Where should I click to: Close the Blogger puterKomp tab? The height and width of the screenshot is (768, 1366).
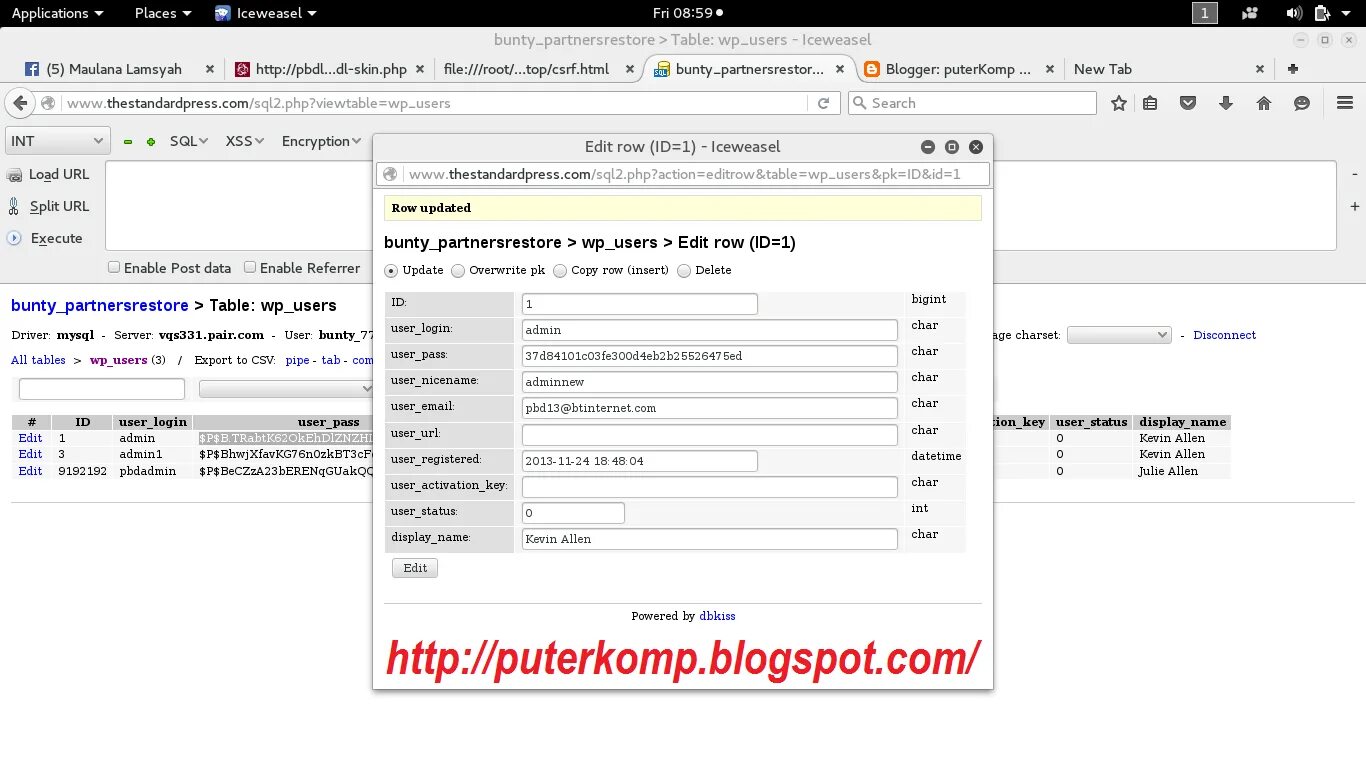[x=1049, y=69]
